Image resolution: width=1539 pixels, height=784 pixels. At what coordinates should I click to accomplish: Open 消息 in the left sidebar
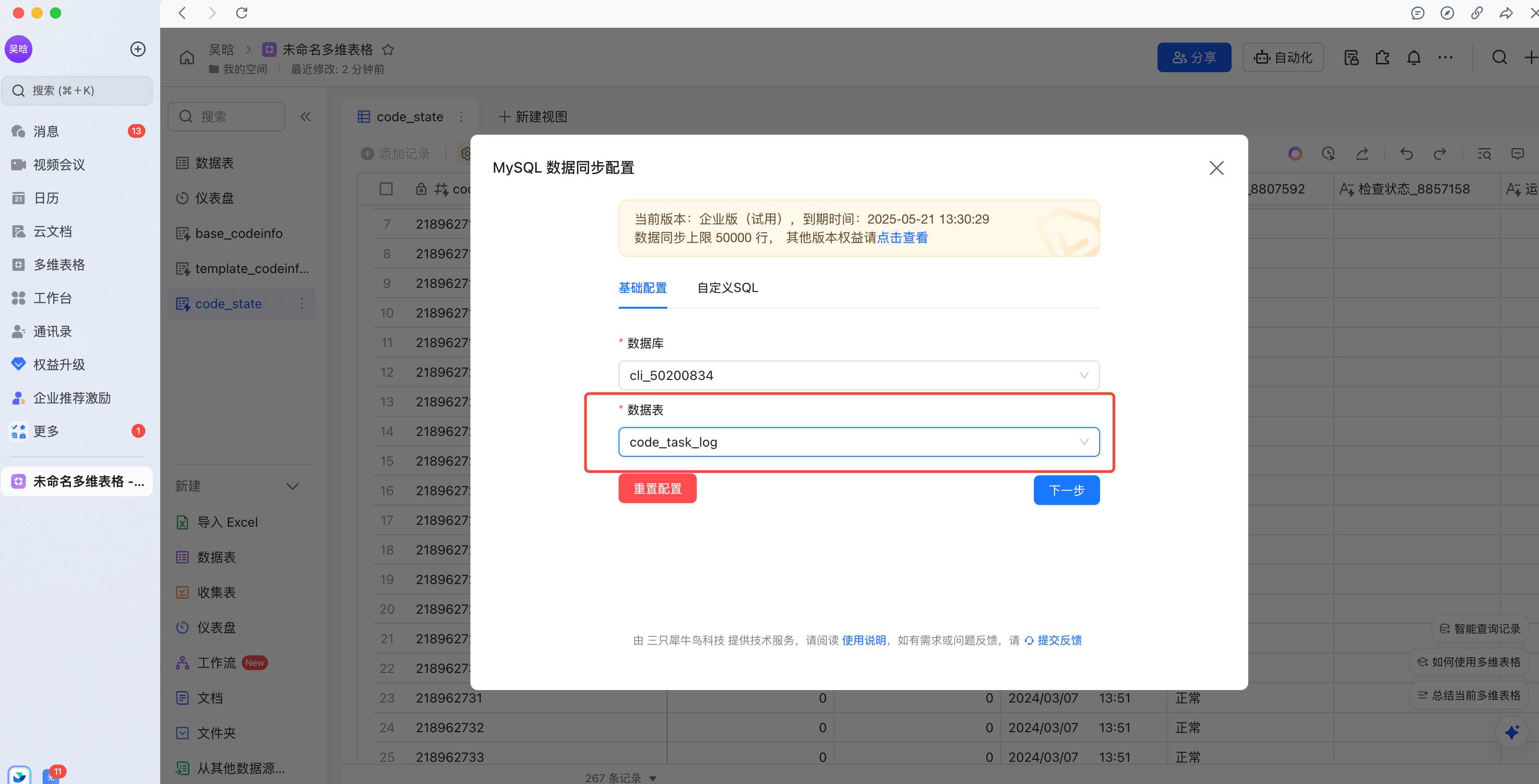coord(77,131)
